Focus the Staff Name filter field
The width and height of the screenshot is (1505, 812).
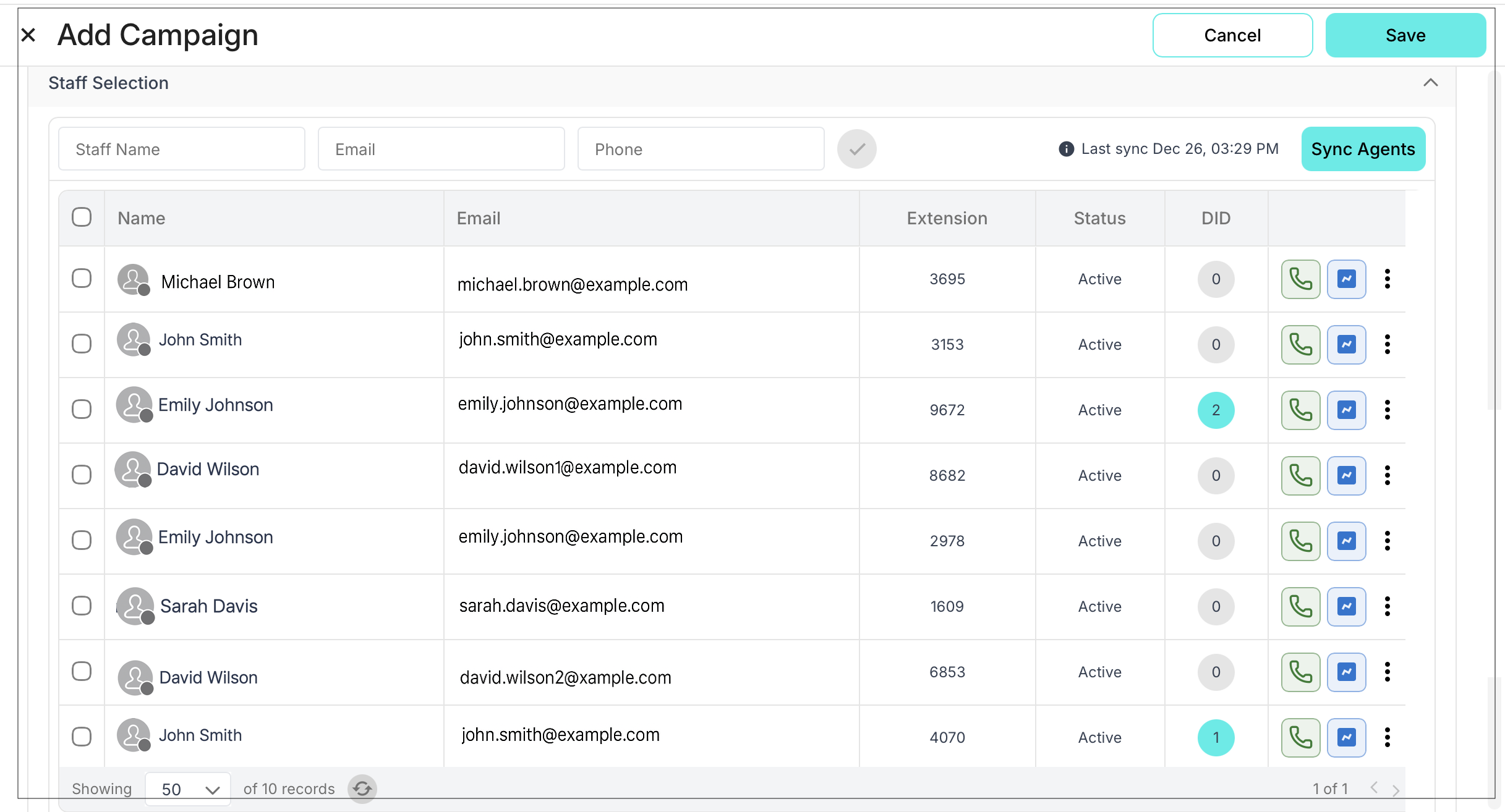click(x=182, y=149)
